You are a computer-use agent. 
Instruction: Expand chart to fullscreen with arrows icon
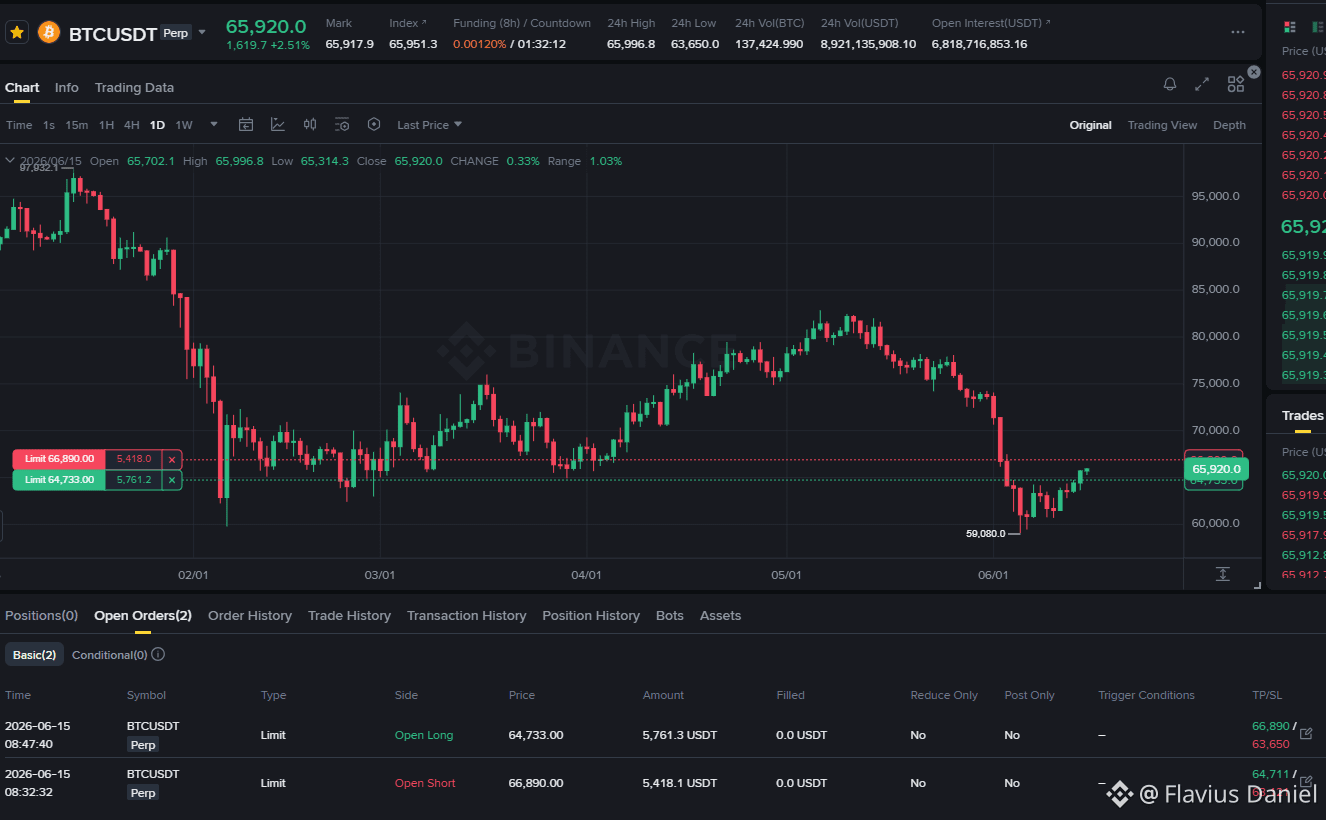pyautogui.click(x=1203, y=85)
